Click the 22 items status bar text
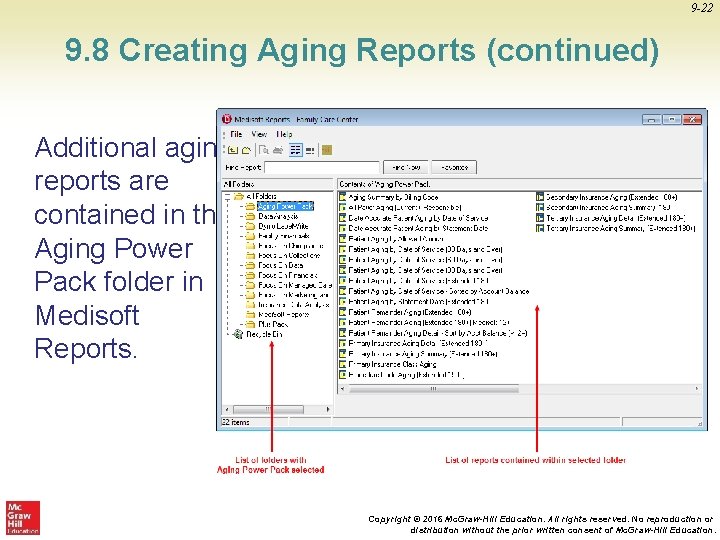 pos(236,422)
